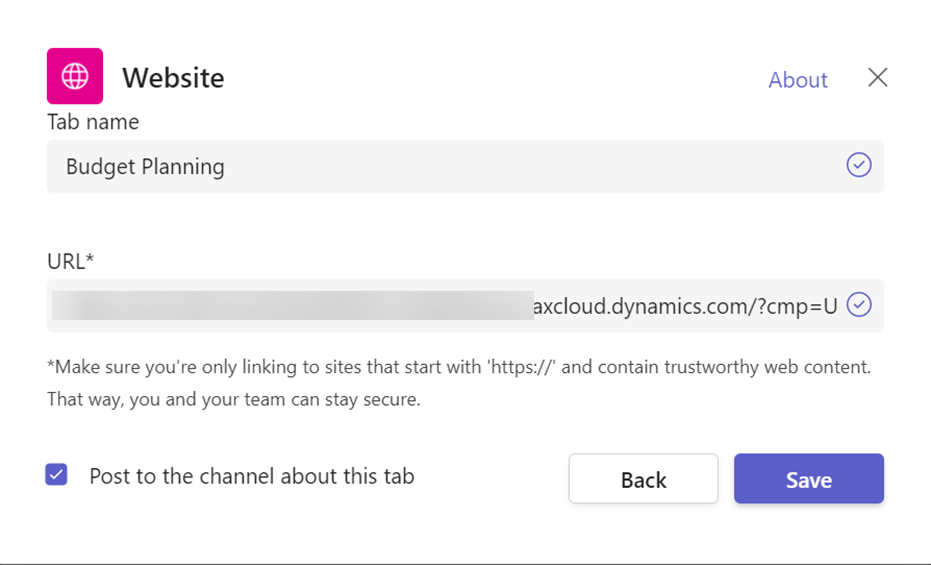The width and height of the screenshot is (931, 565).
Task: Click the axcloud.dynamics.com text in URL field
Action: (x=640, y=306)
